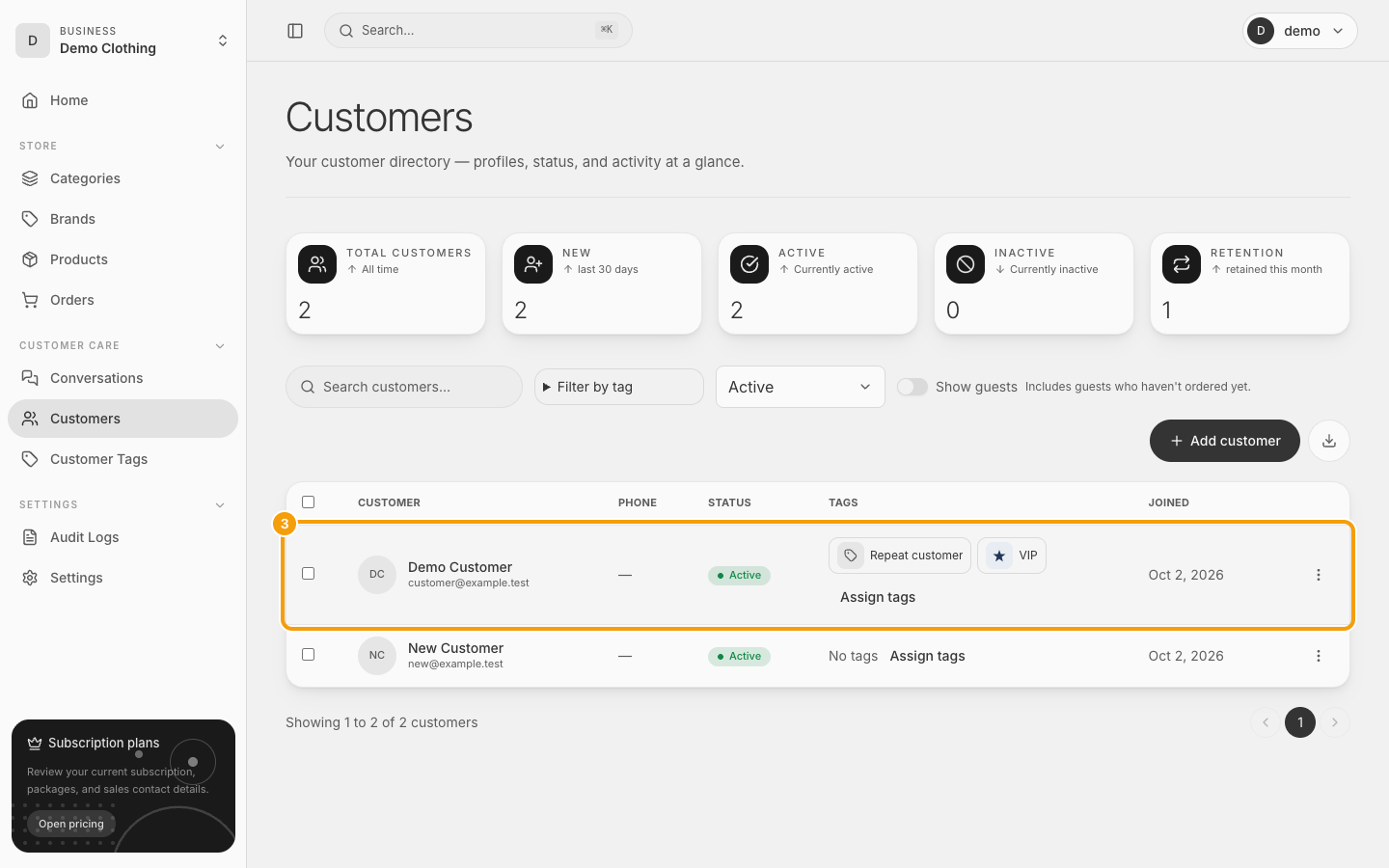Check the New Customer row checkbox
Screen dimensions: 1389x868
309,654
